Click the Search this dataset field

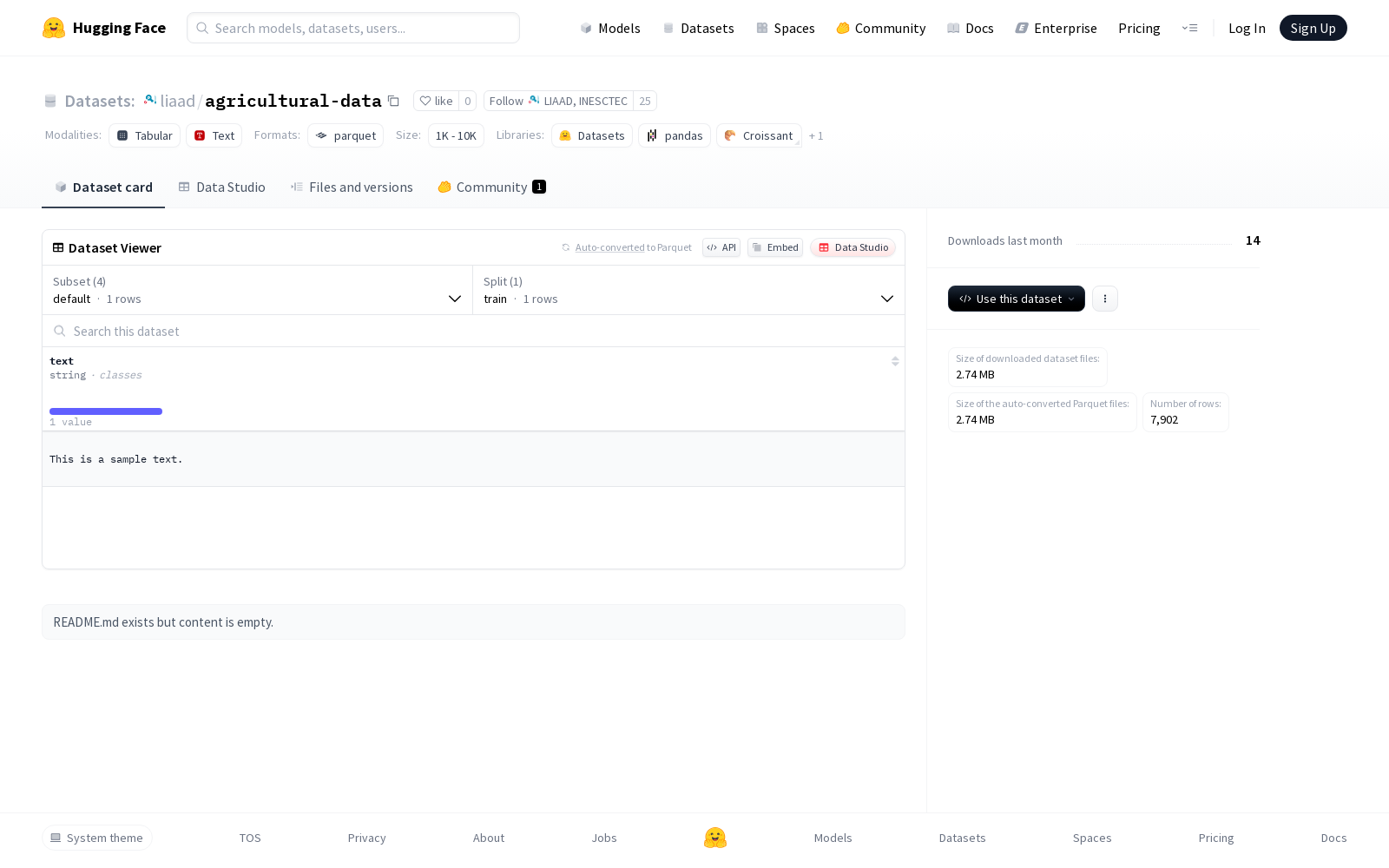coord(473,331)
